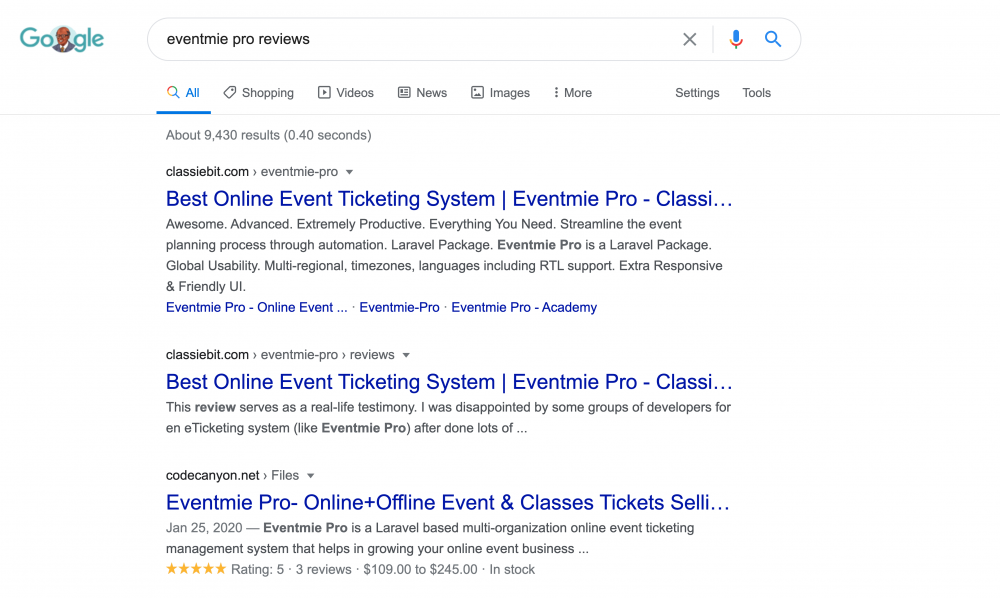1000x598 pixels.
Task: Expand dropdown arrow next to codecanyon.net › Files
Action: pyautogui.click(x=311, y=476)
